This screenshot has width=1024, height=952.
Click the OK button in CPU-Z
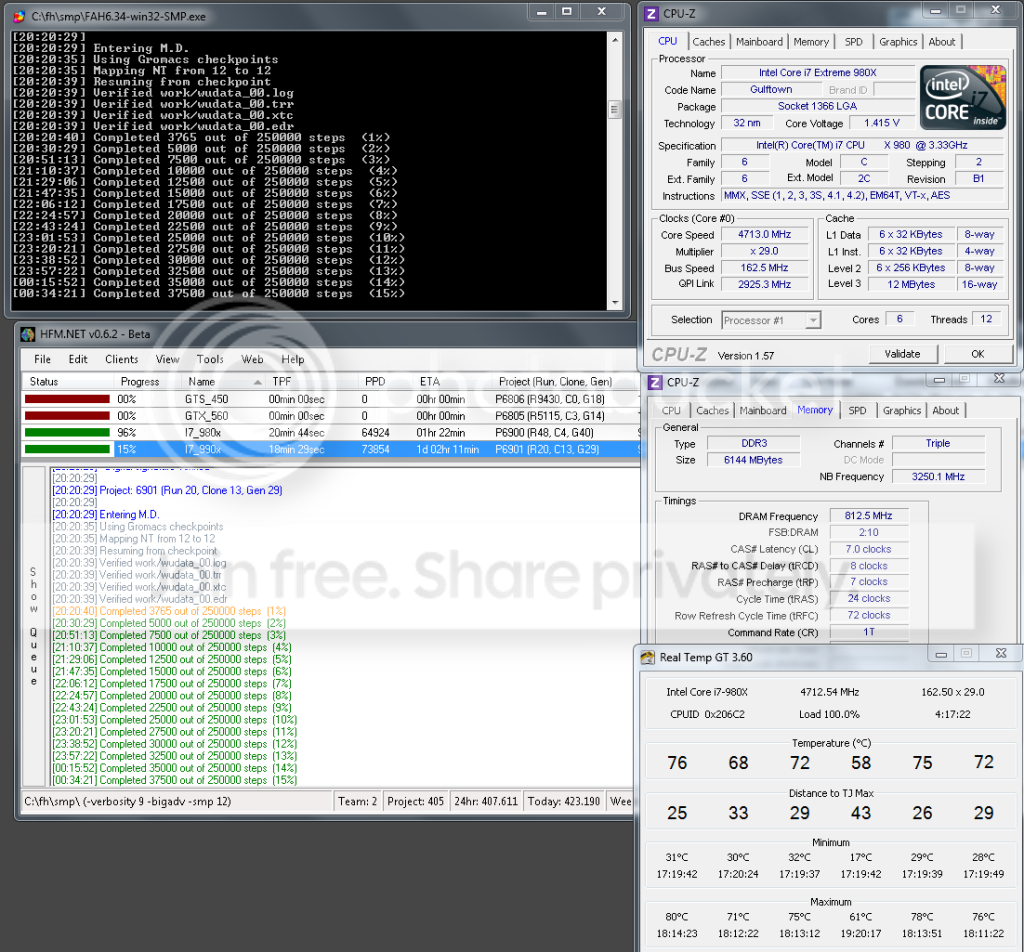point(977,353)
